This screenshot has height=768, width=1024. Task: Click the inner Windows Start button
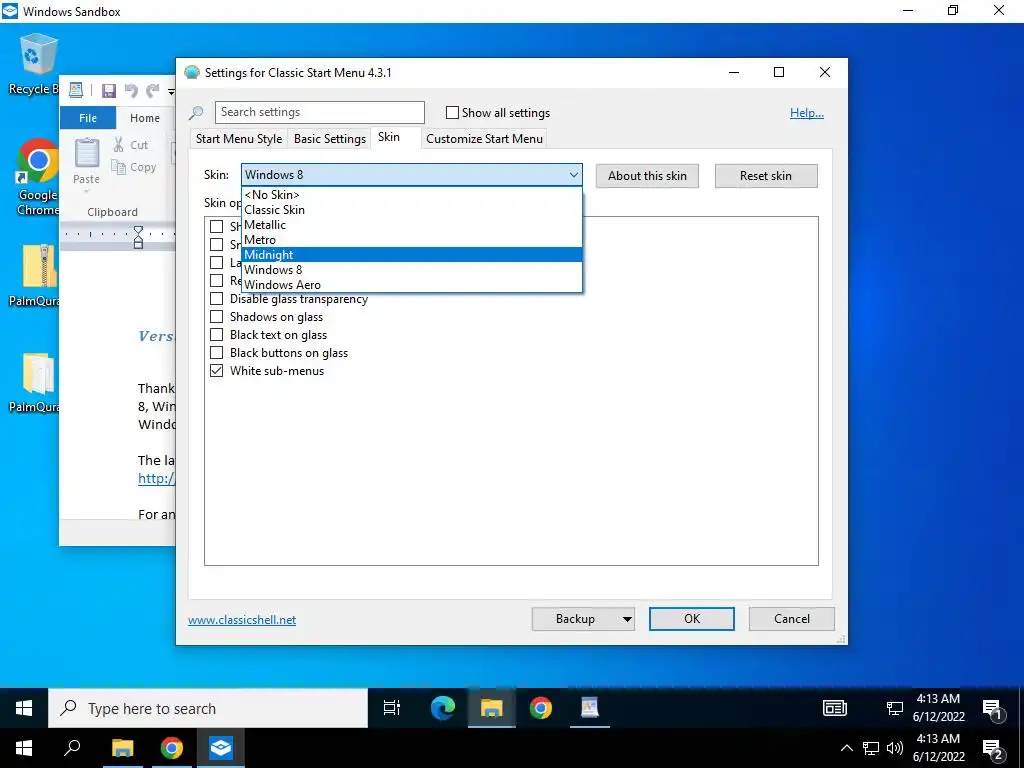pos(24,708)
